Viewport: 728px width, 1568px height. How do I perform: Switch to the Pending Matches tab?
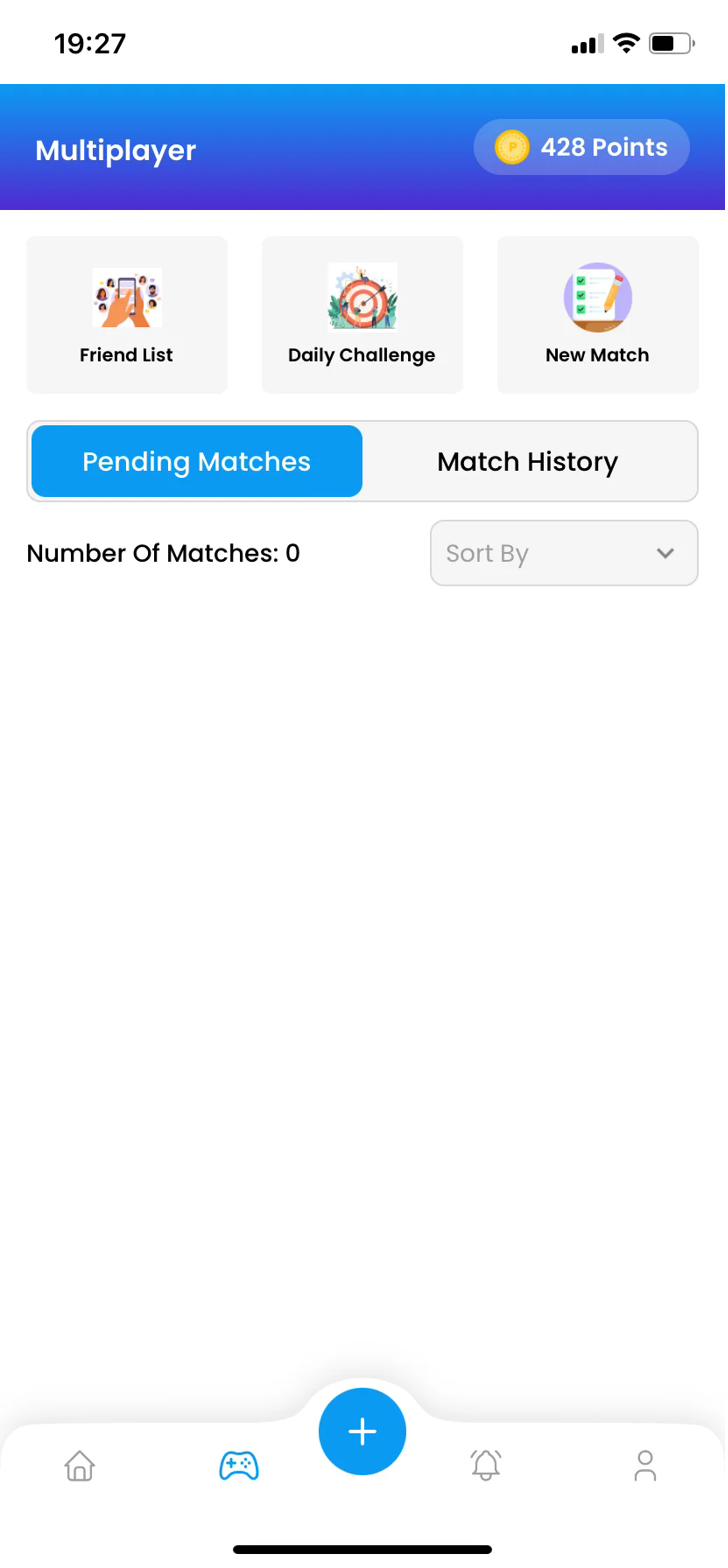(x=197, y=462)
